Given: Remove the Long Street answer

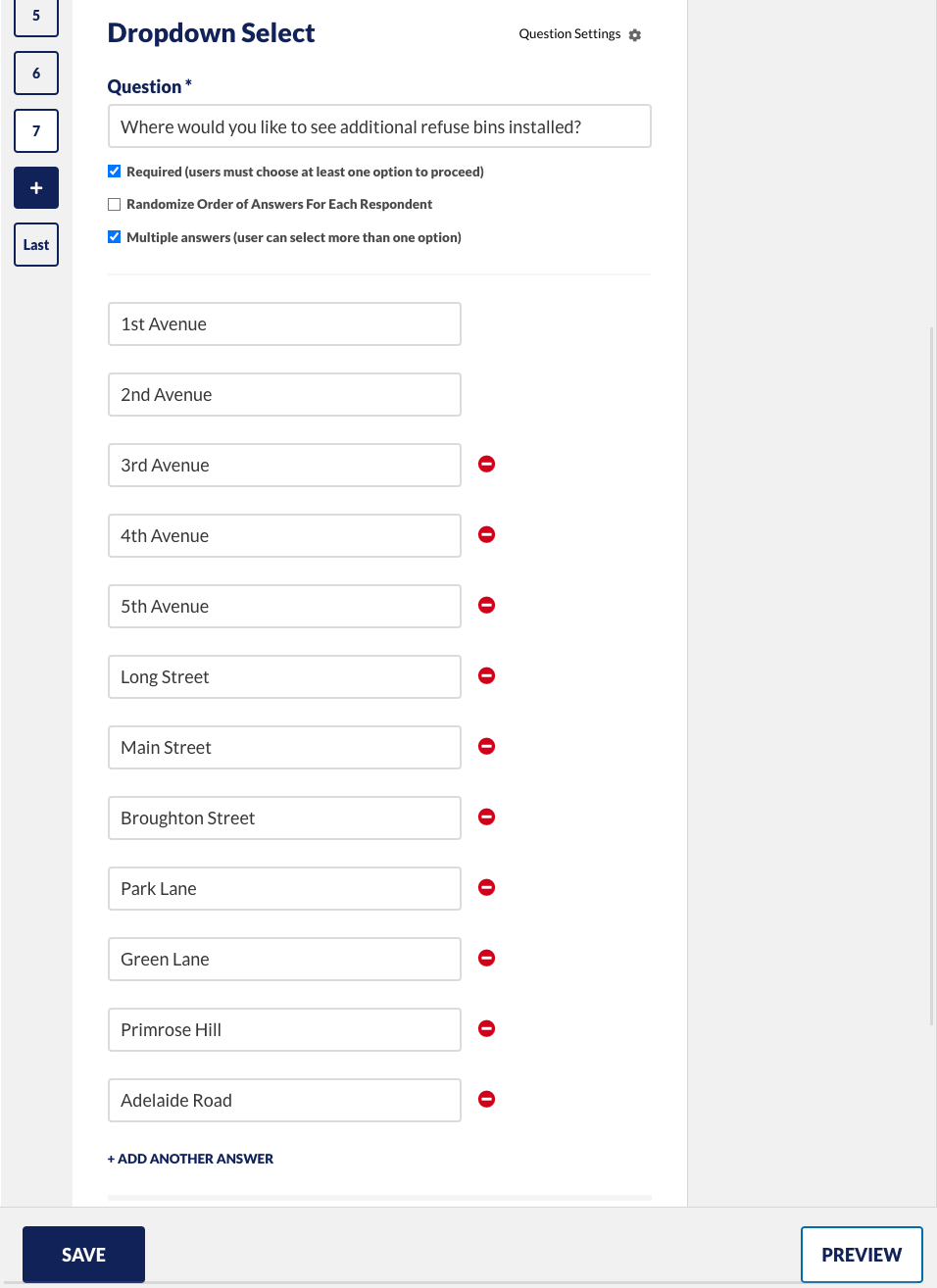Looking at the screenshot, I should [x=486, y=675].
